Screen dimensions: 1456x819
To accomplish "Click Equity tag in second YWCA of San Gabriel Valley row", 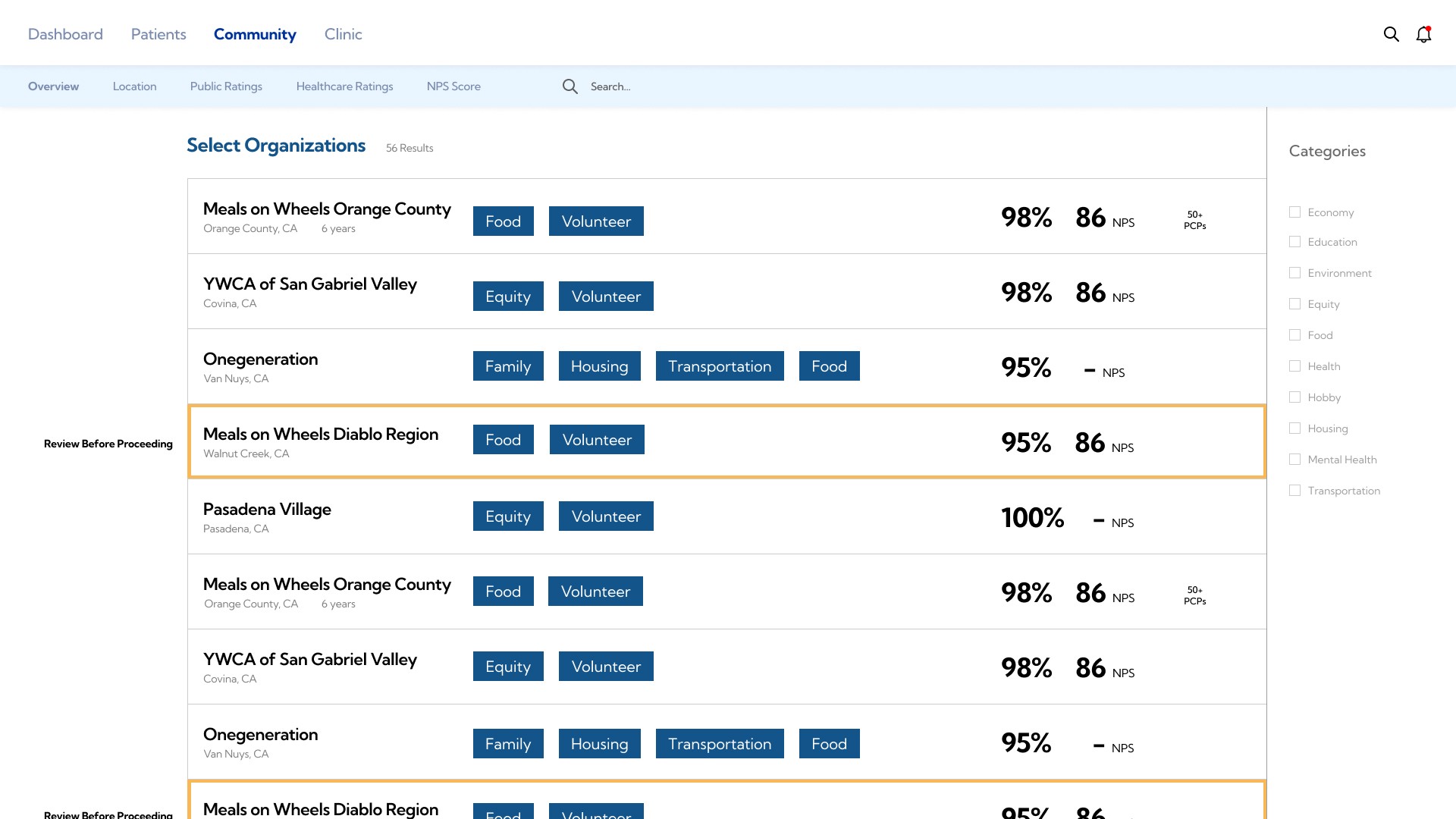I will [x=508, y=667].
